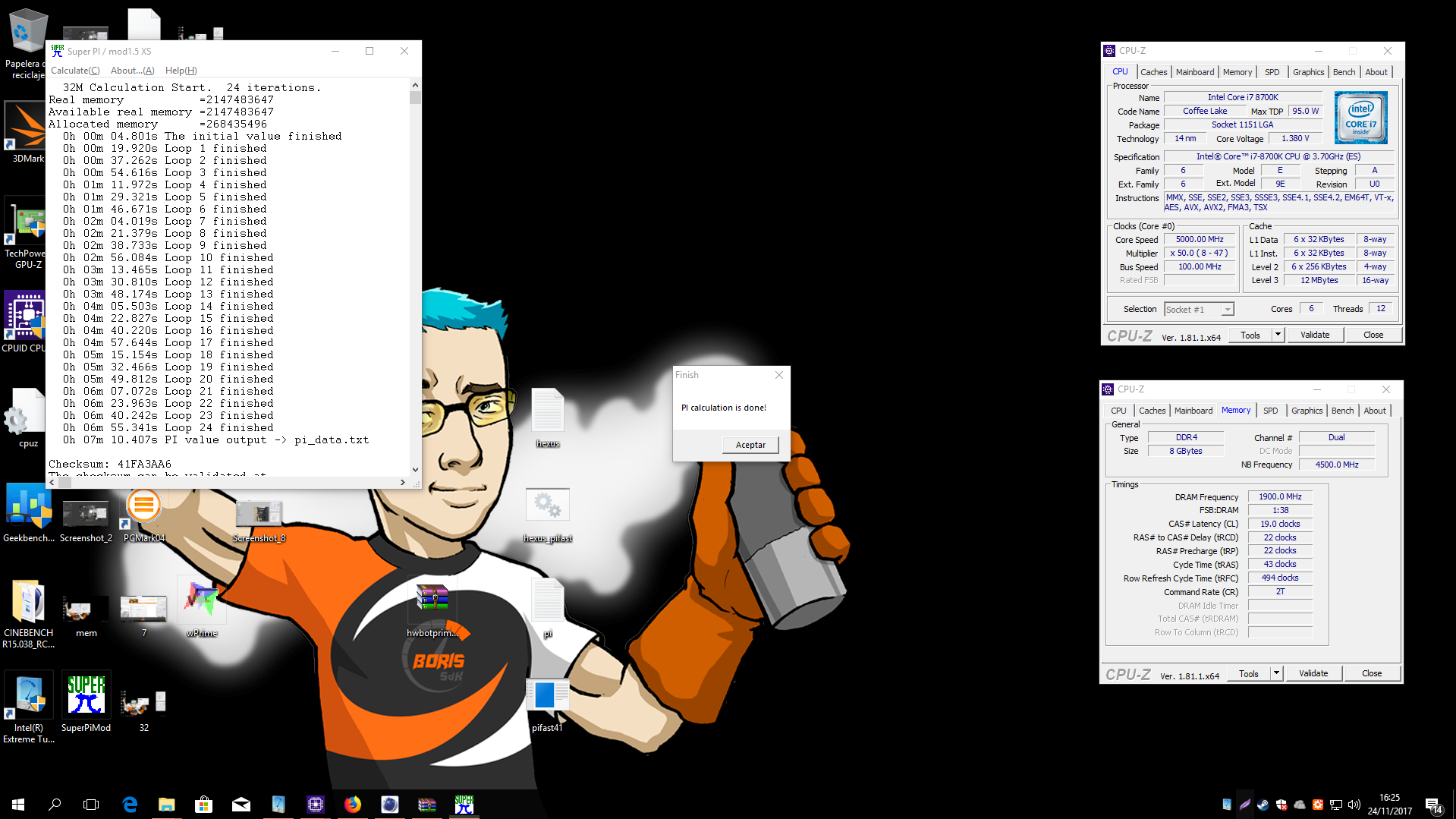This screenshot has height=819, width=1456.
Task: Click Close button in bottom CPU-Z window
Action: click(x=1372, y=673)
